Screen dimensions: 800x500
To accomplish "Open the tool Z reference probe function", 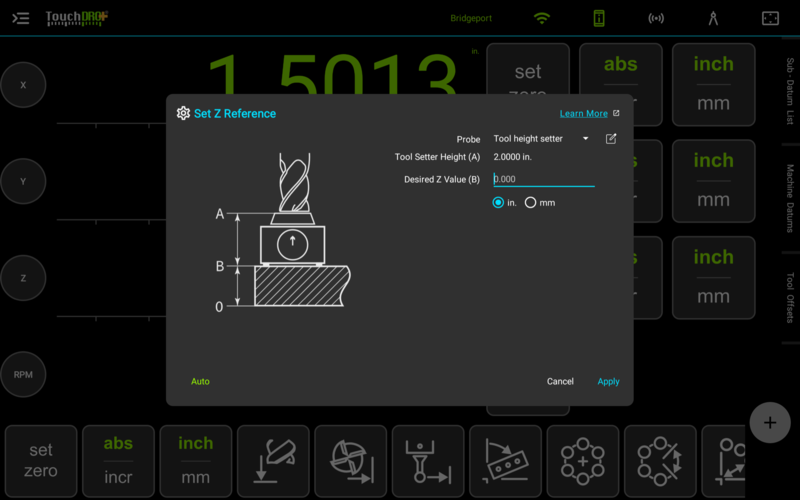I will click(x=273, y=461).
